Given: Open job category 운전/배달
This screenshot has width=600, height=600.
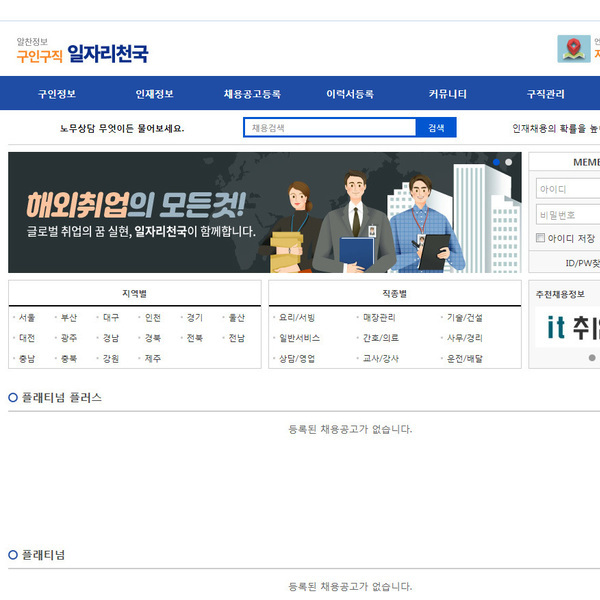Looking at the screenshot, I should (x=465, y=359).
